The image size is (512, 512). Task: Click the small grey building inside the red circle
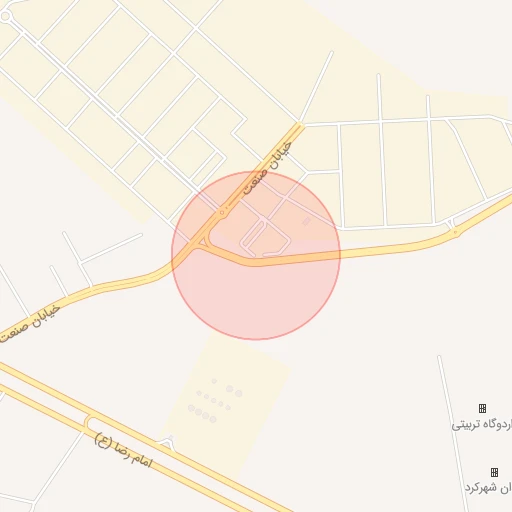pyautogui.click(x=306, y=221)
